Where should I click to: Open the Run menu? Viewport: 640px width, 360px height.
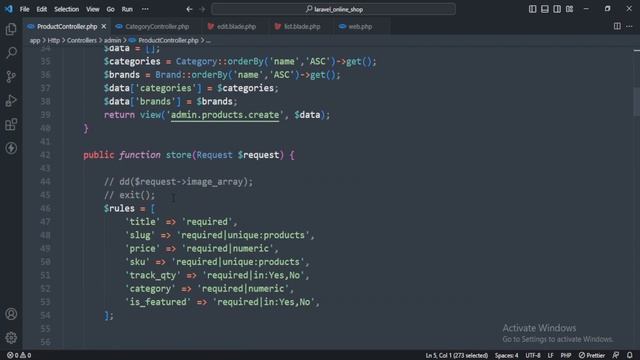(x=127, y=9)
